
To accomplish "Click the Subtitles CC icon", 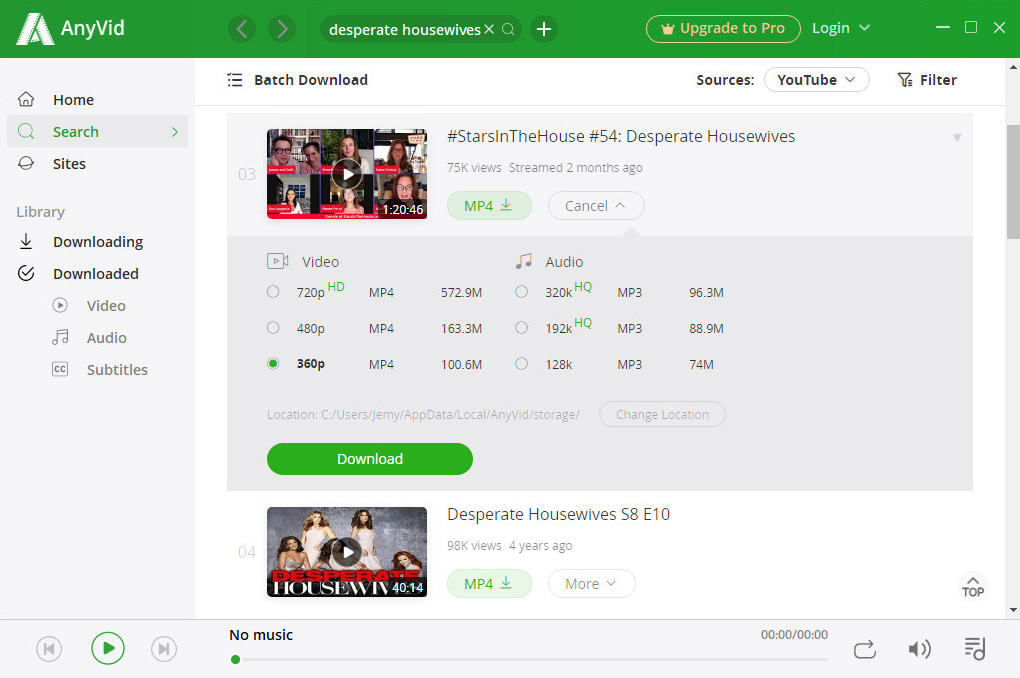I will pyautogui.click(x=60, y=369).
